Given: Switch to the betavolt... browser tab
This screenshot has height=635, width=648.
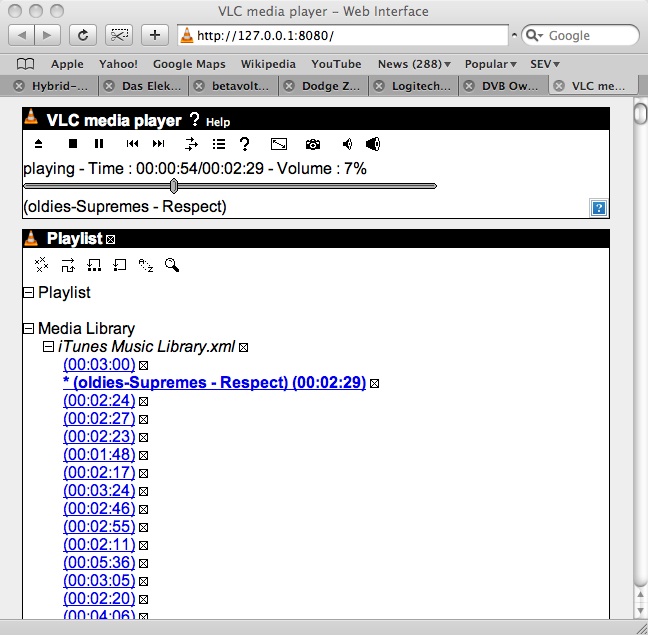Looking at the screenshot, I should click(233, 86).
